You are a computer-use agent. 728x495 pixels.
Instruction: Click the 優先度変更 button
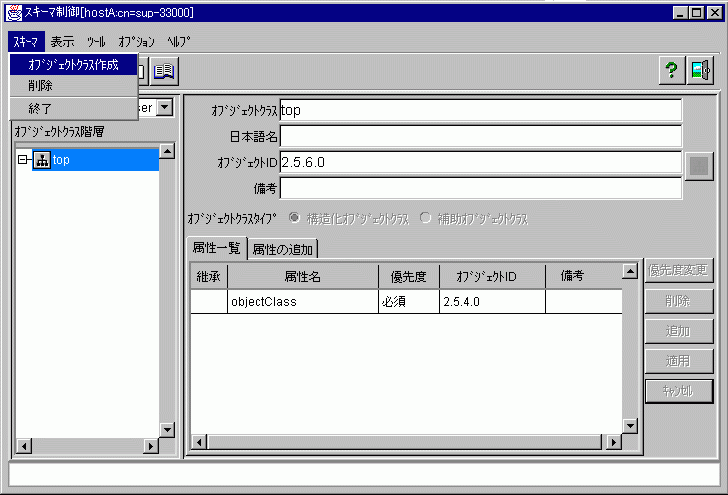678,271
